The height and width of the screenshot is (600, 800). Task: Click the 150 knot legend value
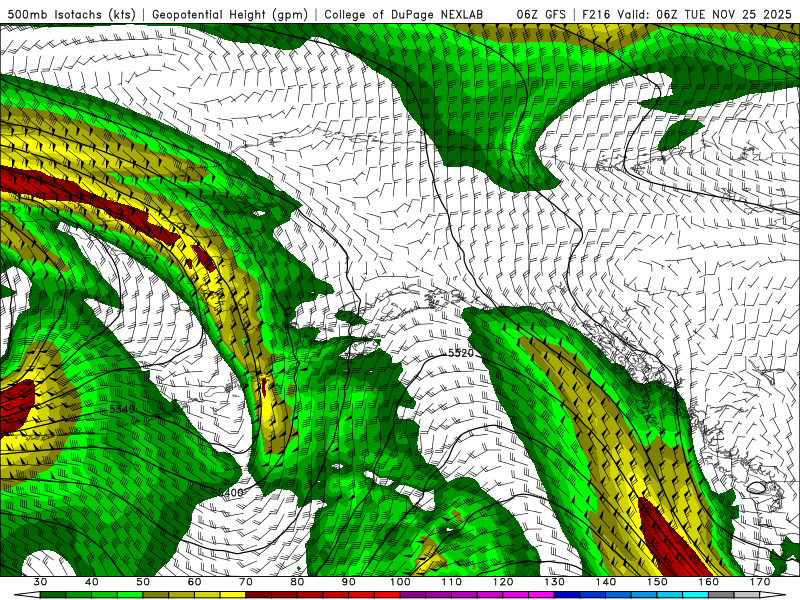point(657,582)
